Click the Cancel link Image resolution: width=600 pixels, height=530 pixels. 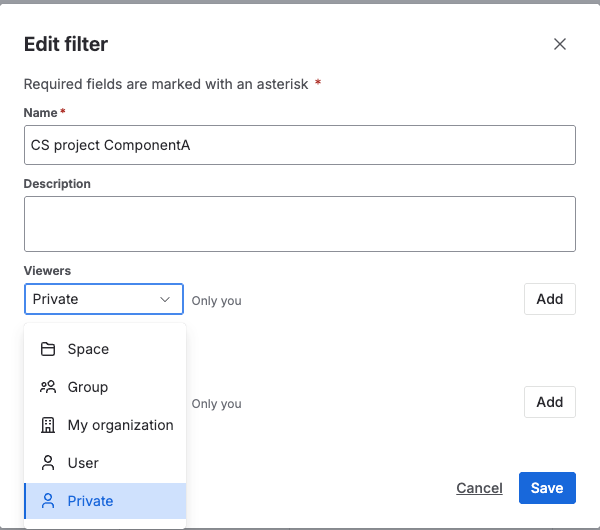[479, 488]
